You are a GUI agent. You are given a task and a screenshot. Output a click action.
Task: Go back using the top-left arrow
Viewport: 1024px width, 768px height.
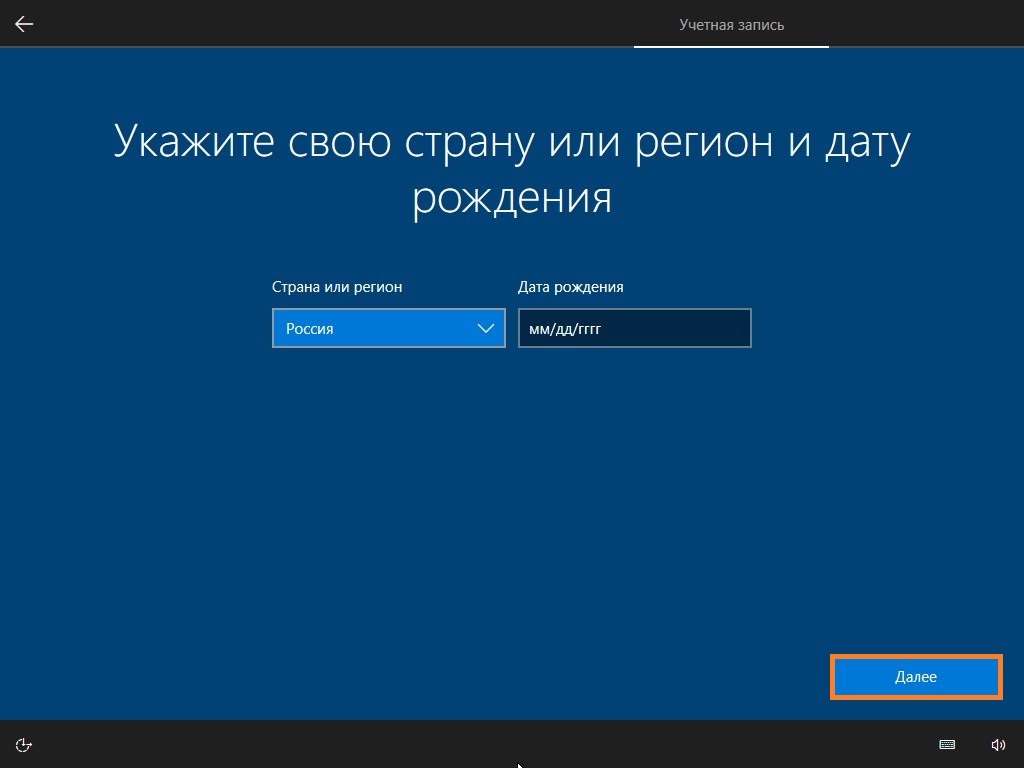pos(24,24)
